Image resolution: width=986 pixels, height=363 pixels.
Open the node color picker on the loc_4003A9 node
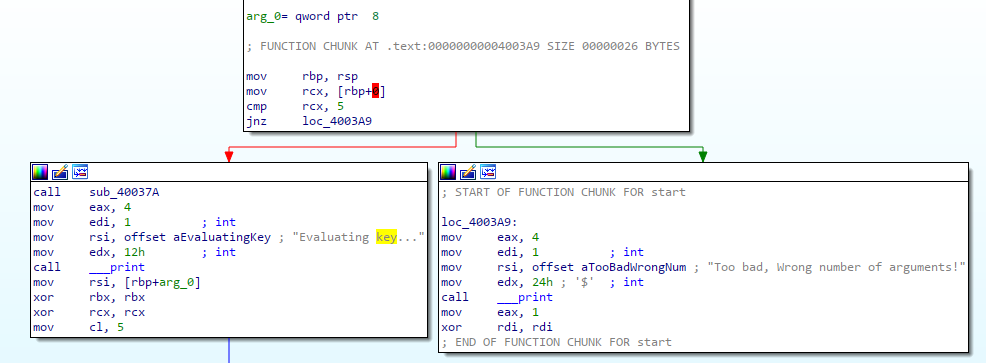448,172
